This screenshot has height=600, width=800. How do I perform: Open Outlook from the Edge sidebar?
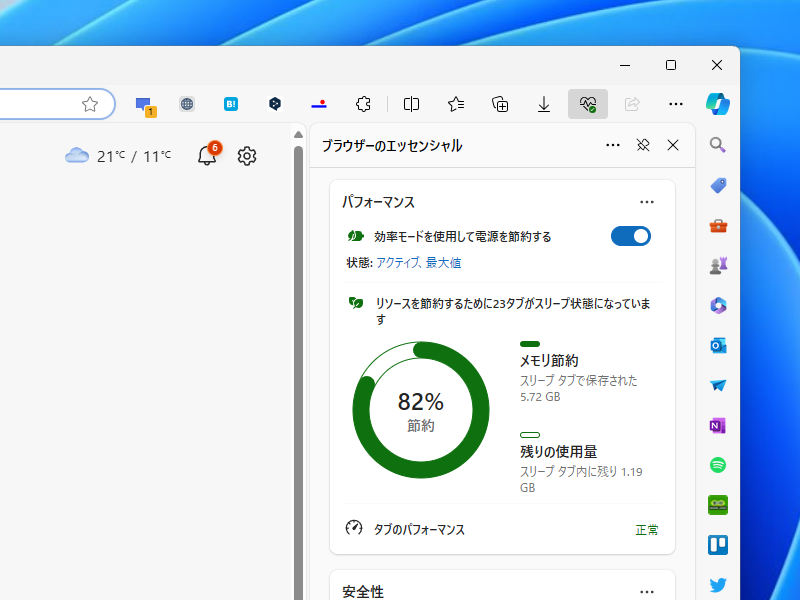(717, 345)
